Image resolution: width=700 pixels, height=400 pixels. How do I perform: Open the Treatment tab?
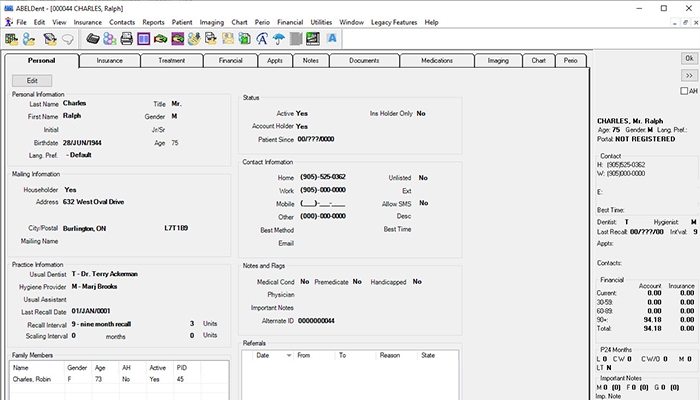[x=171, y=61]
